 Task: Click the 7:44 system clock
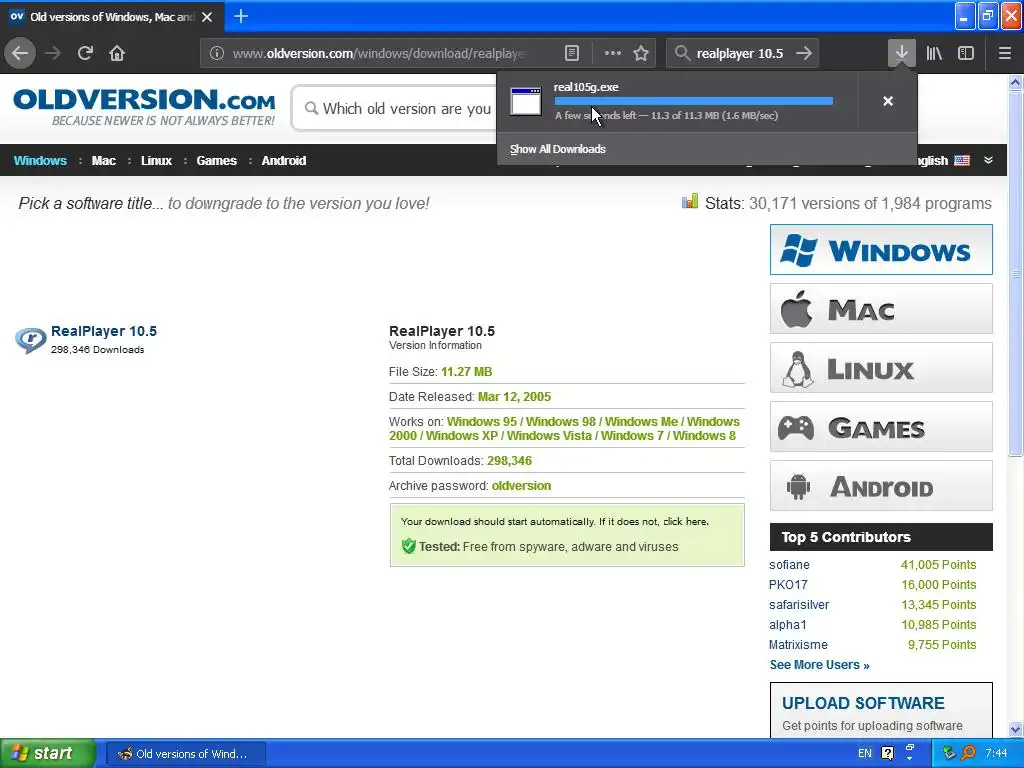[996, 754]
